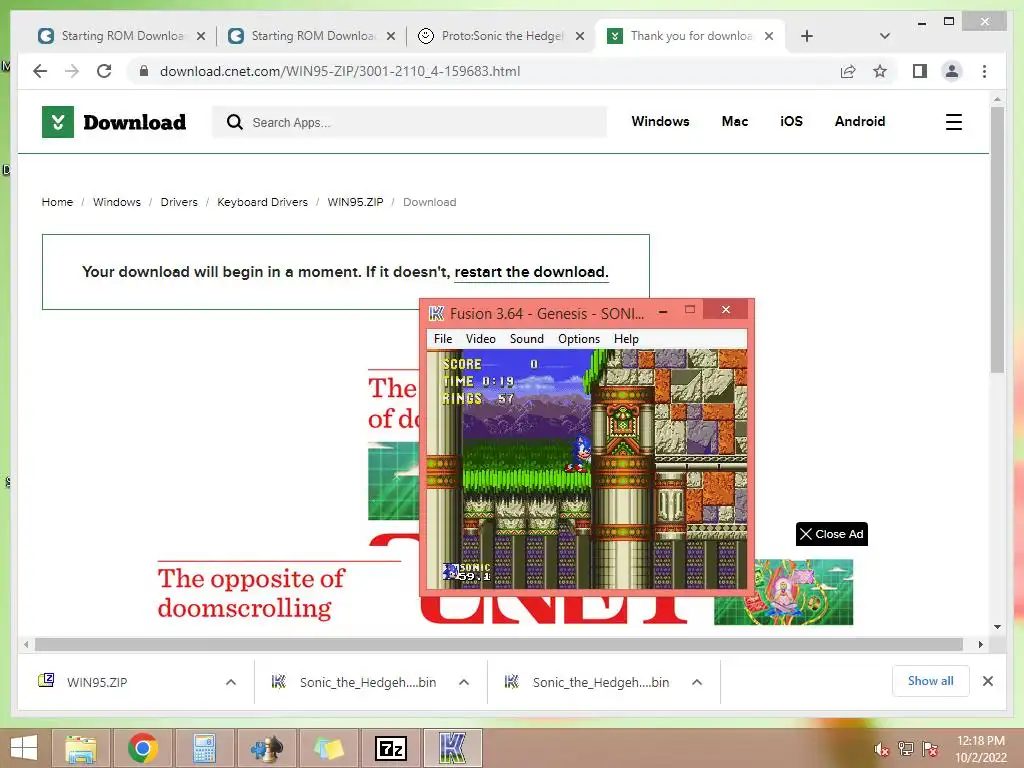Open Help menu in Fusion
Viewport: 1024px width, 768px height.
pos(626,339)
